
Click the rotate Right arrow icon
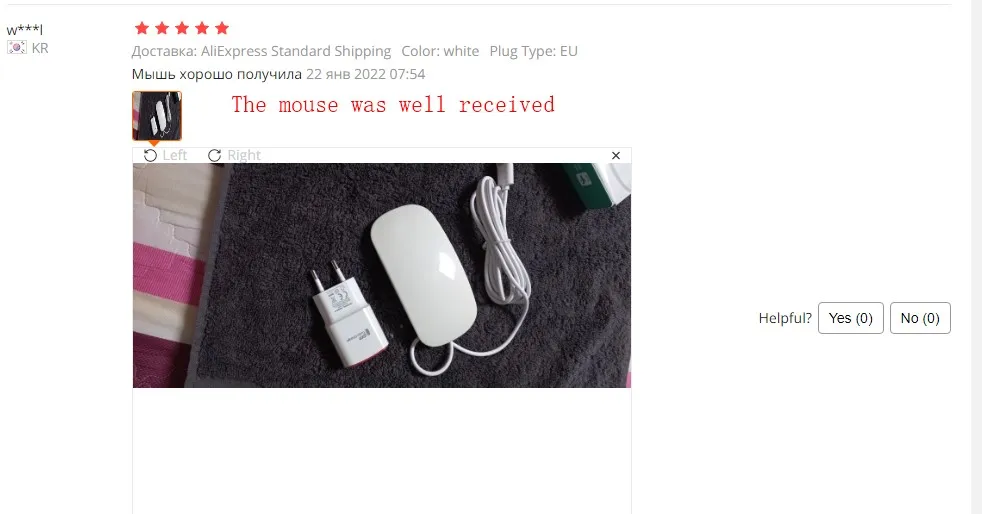[x=215, y=155]
